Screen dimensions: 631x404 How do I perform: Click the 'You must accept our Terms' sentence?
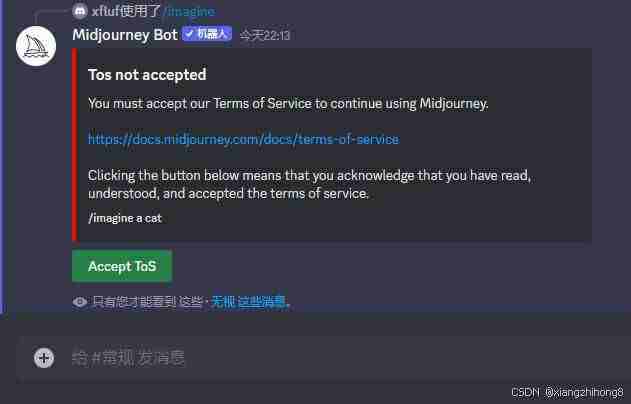pos(288,104)
